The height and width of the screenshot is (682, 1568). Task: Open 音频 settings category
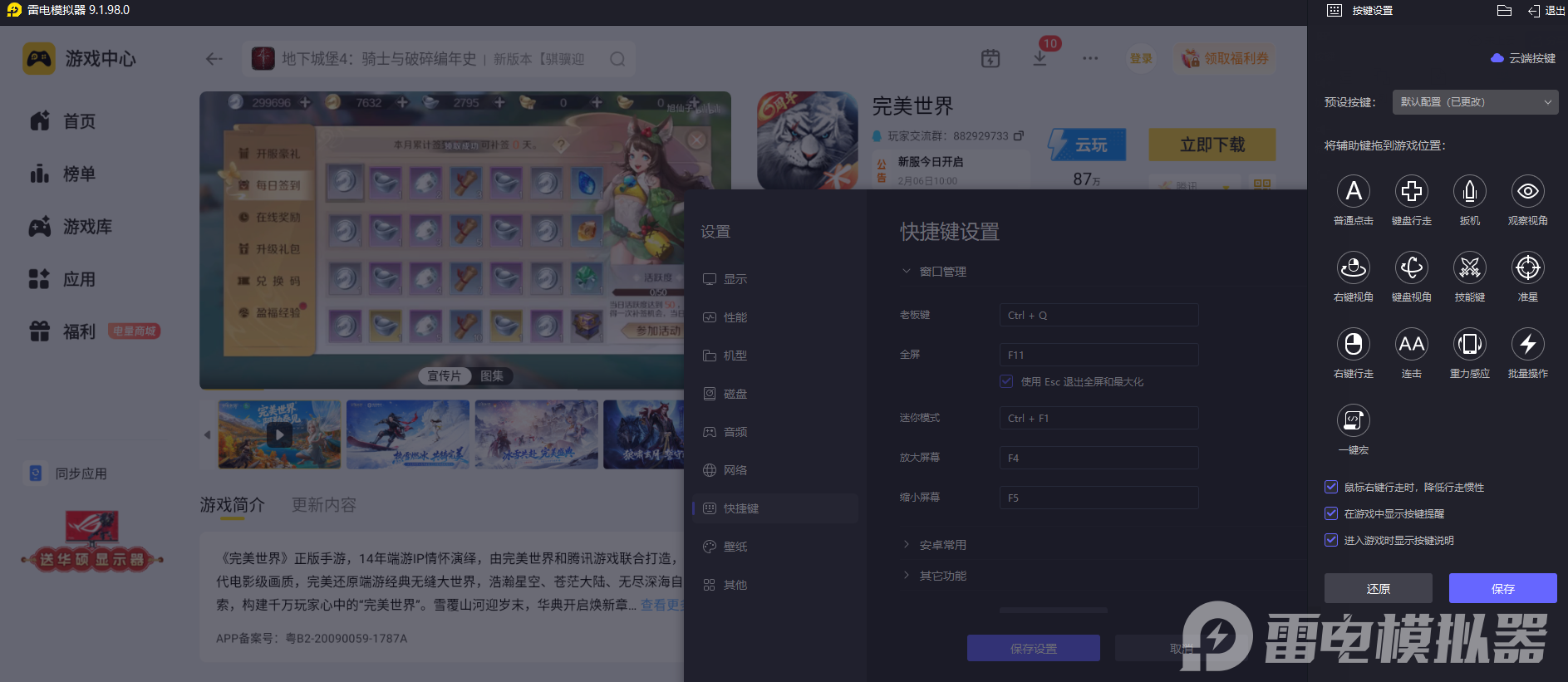(x=774, y=432)
